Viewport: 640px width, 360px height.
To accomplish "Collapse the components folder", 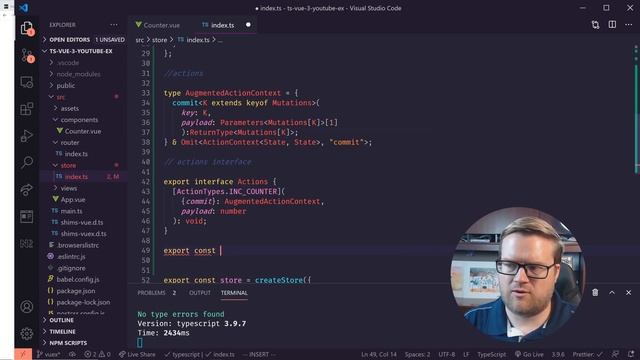I will [83, 120].
